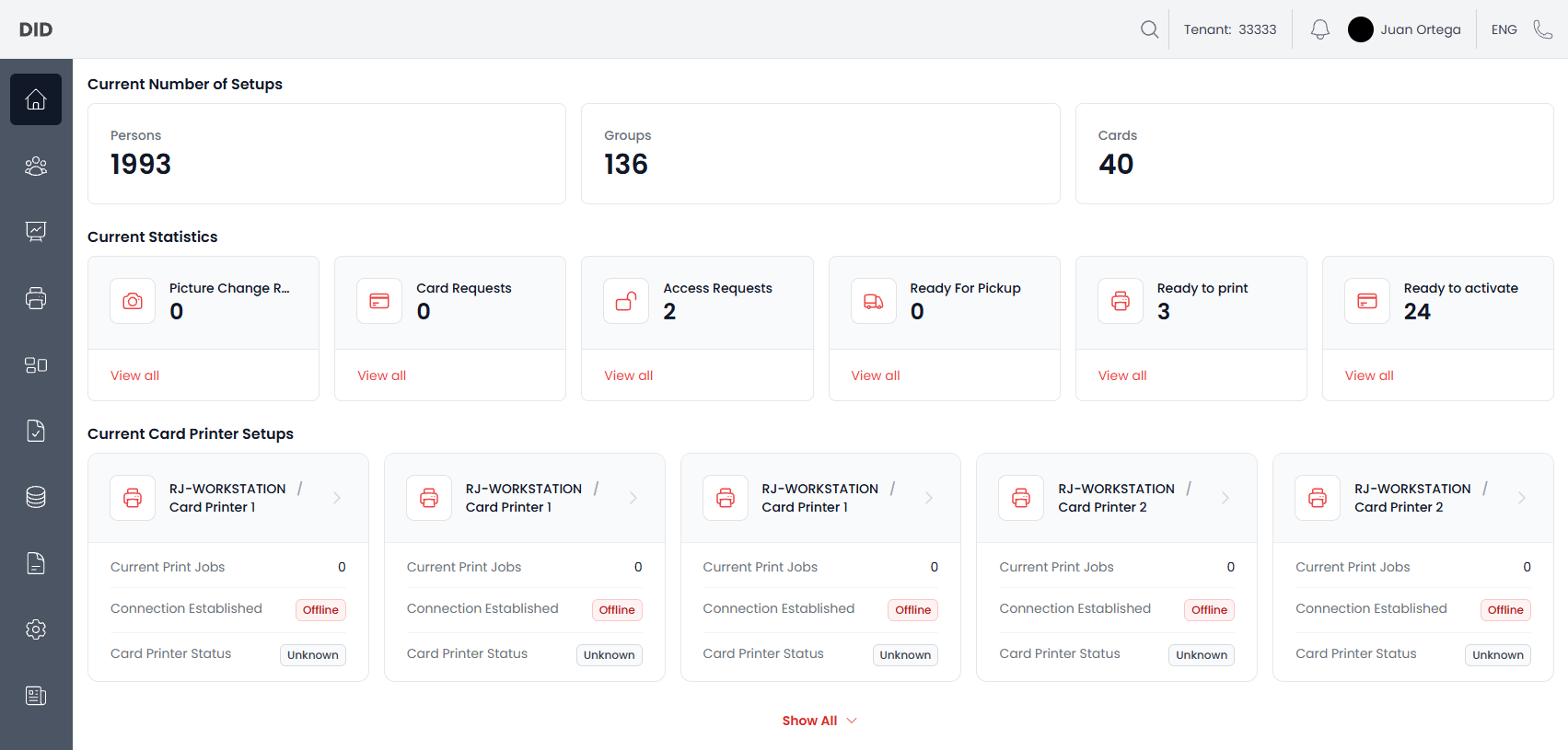Click Unknown status on second Card Printer 1

point(610,655)
